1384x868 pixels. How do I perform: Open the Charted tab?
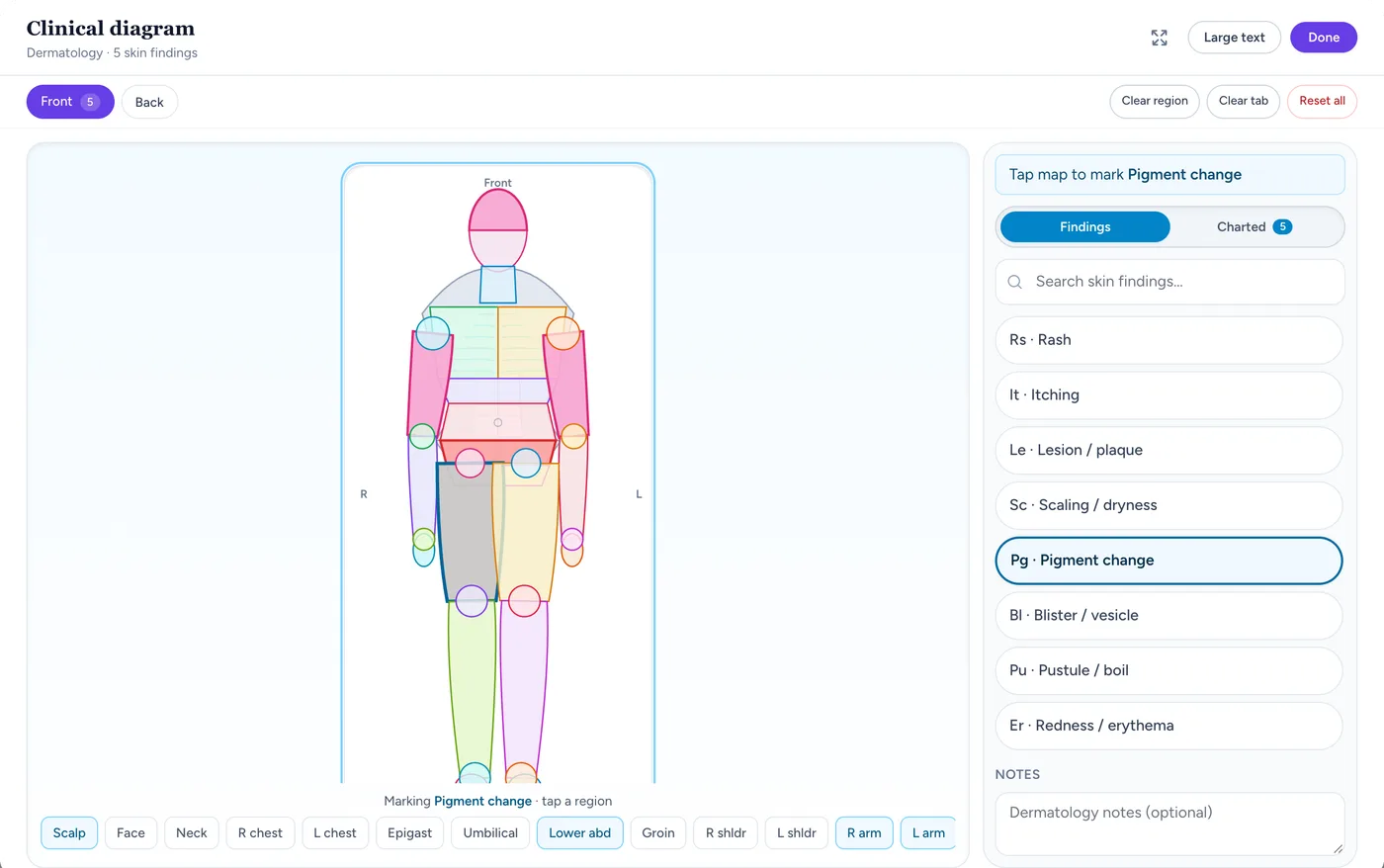pyautogui.click(x=1254, y=226)
